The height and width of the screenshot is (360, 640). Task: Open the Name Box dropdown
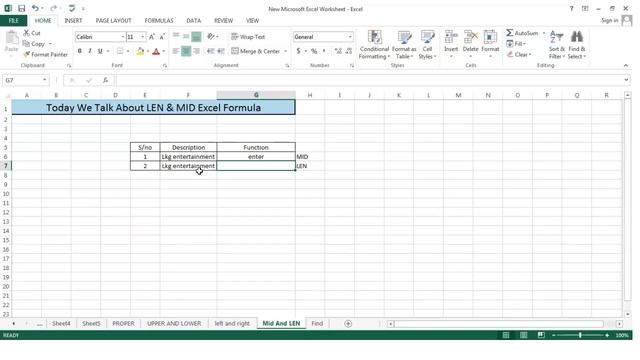(x=44, y=80)
